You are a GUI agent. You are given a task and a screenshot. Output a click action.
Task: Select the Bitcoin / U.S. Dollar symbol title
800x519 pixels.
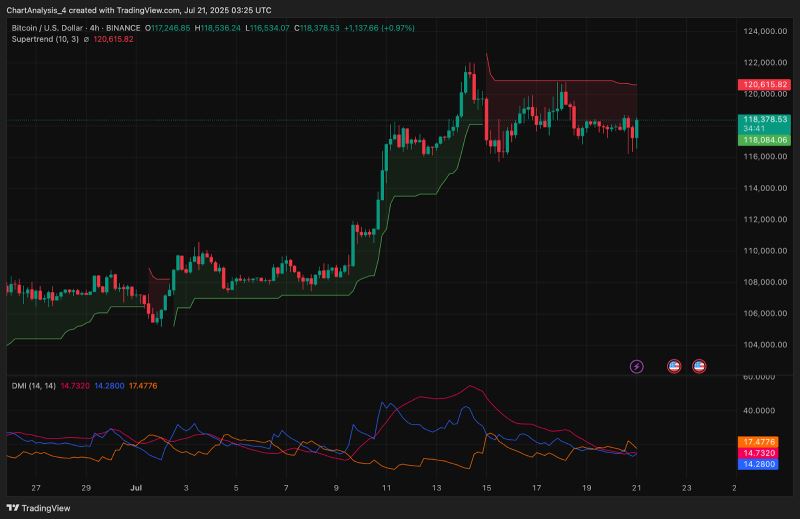49,28
